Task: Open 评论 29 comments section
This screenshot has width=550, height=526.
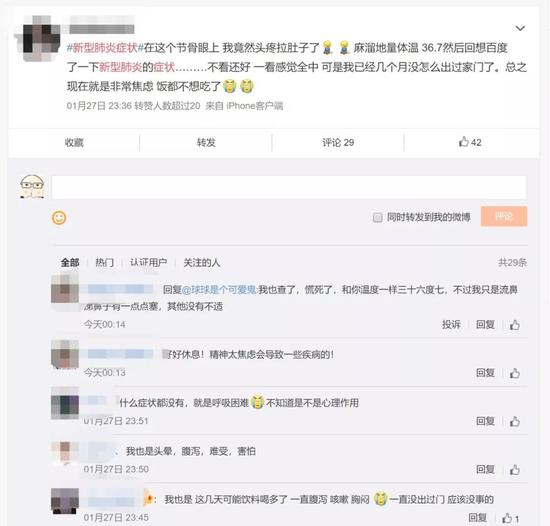Action: click(338, 142)
